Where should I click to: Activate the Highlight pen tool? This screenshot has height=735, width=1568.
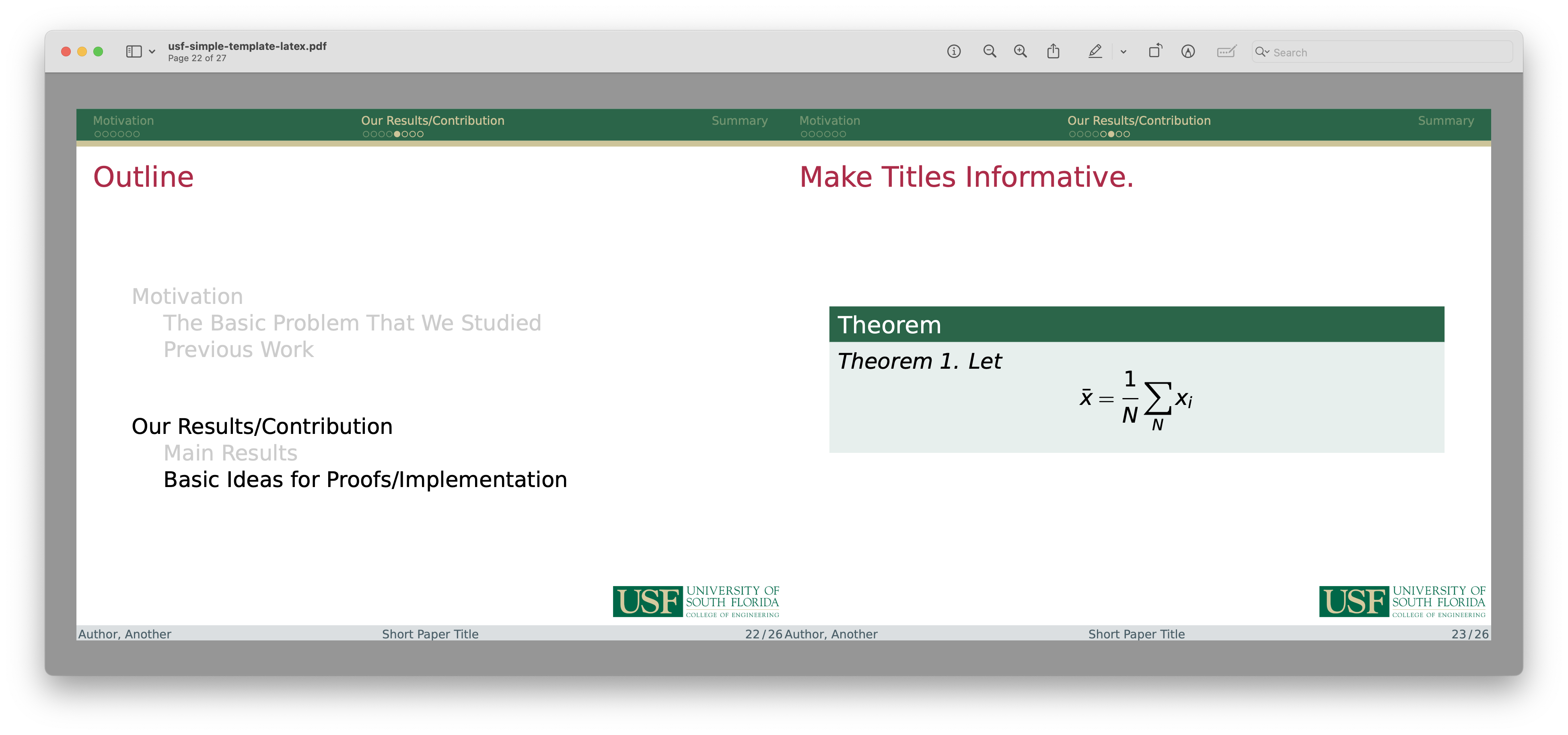pyautogui.click(x=1095, y=52)
